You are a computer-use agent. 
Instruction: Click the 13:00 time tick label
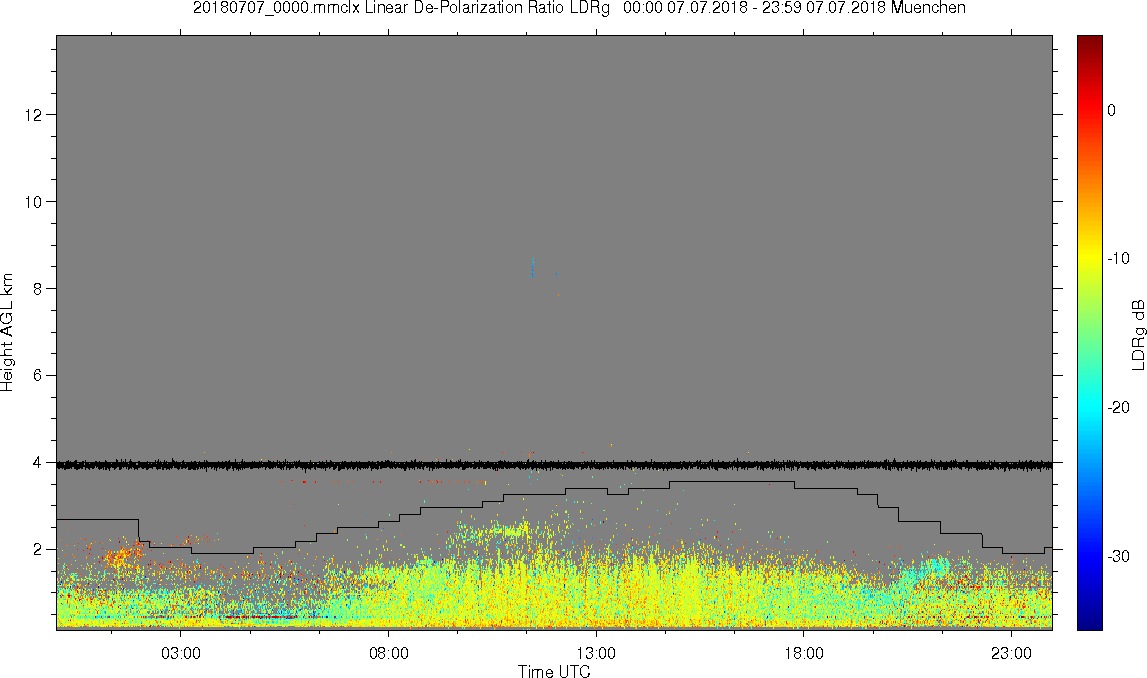click(596, 653)
